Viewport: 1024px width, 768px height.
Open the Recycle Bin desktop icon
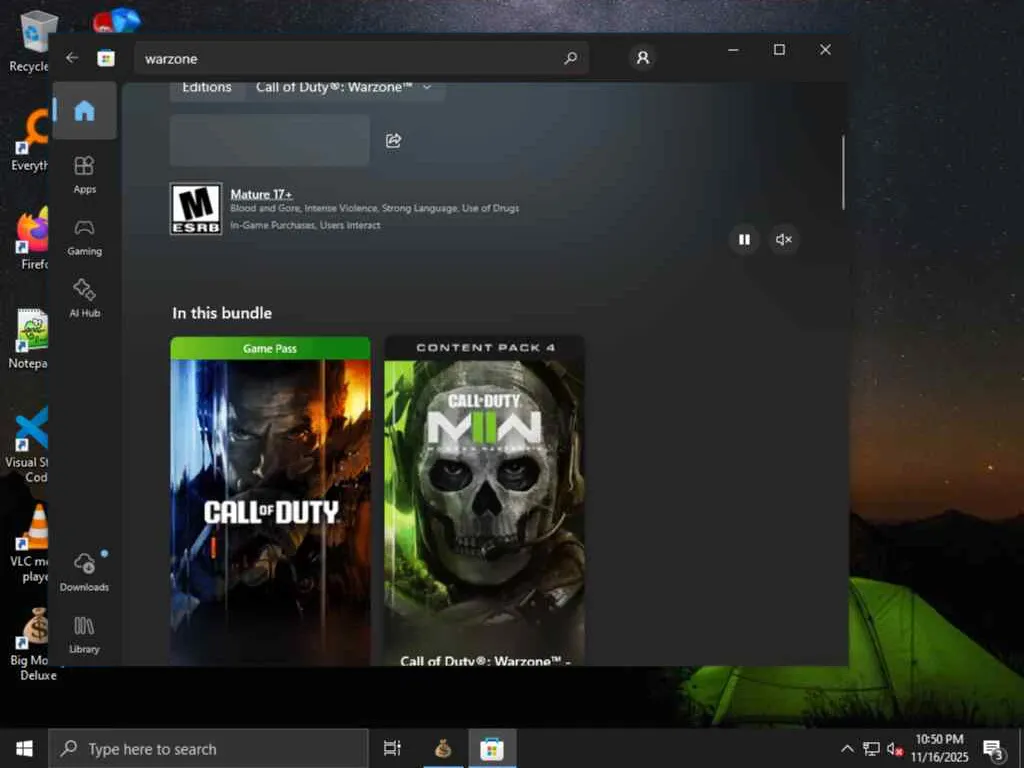[29, 40]
